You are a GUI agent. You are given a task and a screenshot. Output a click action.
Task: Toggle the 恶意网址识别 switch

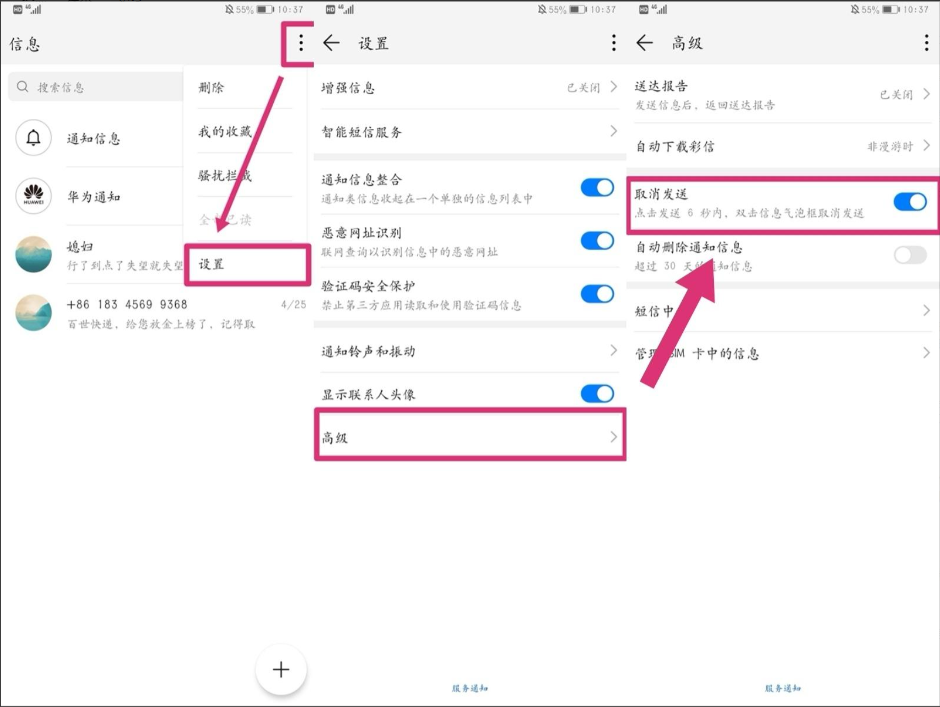pos(597,240)
